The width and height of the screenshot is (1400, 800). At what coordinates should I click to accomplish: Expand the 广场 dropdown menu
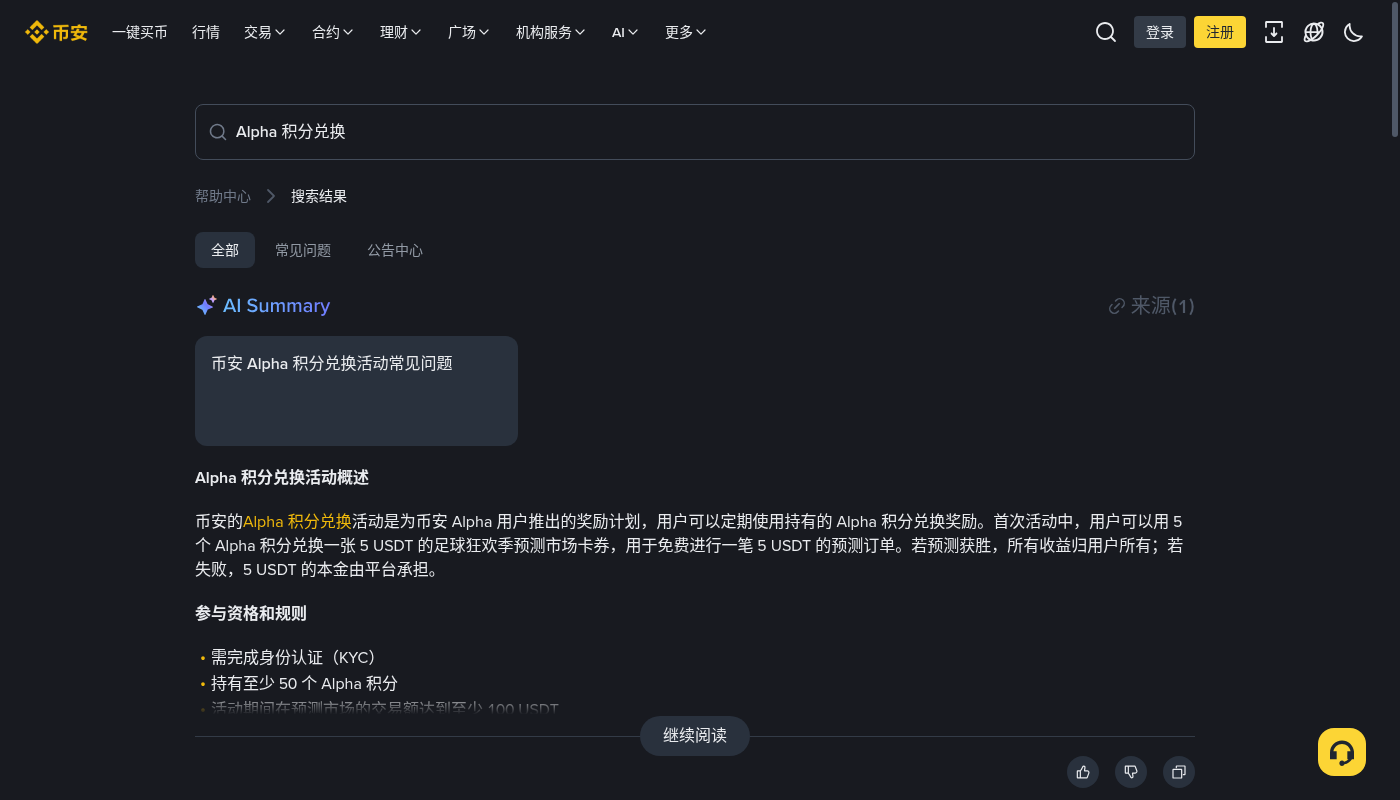point(469,32)
